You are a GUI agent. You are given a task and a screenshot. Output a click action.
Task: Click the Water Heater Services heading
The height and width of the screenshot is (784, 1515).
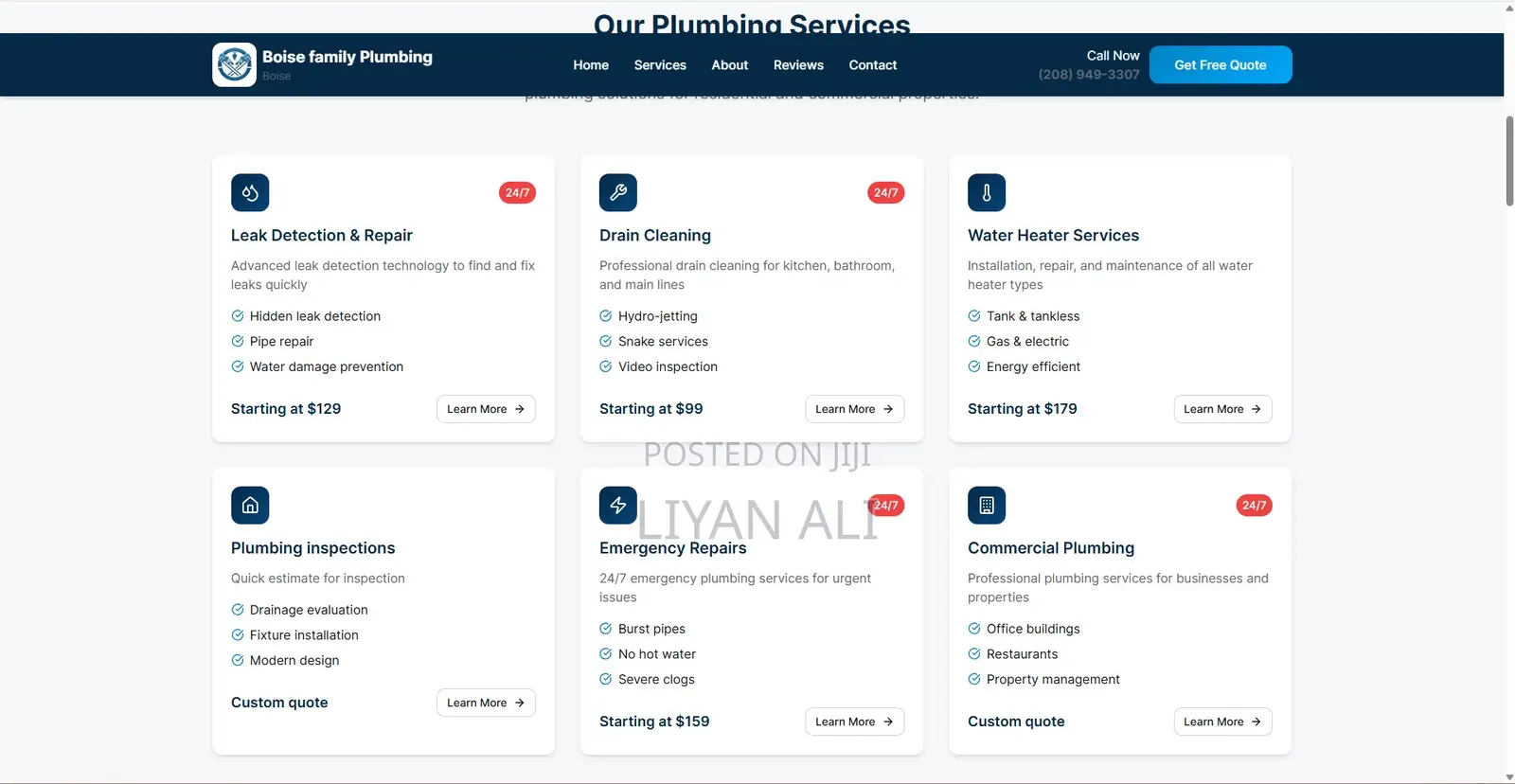pos(1053,235)
